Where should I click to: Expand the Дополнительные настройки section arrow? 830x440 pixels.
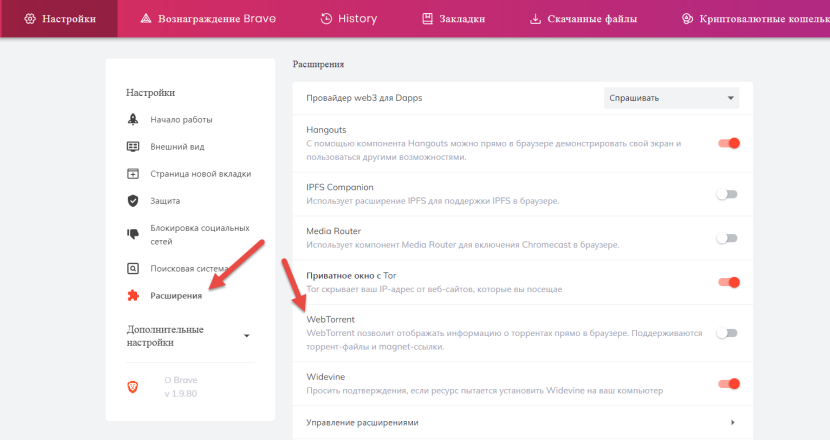click(247, 336)
